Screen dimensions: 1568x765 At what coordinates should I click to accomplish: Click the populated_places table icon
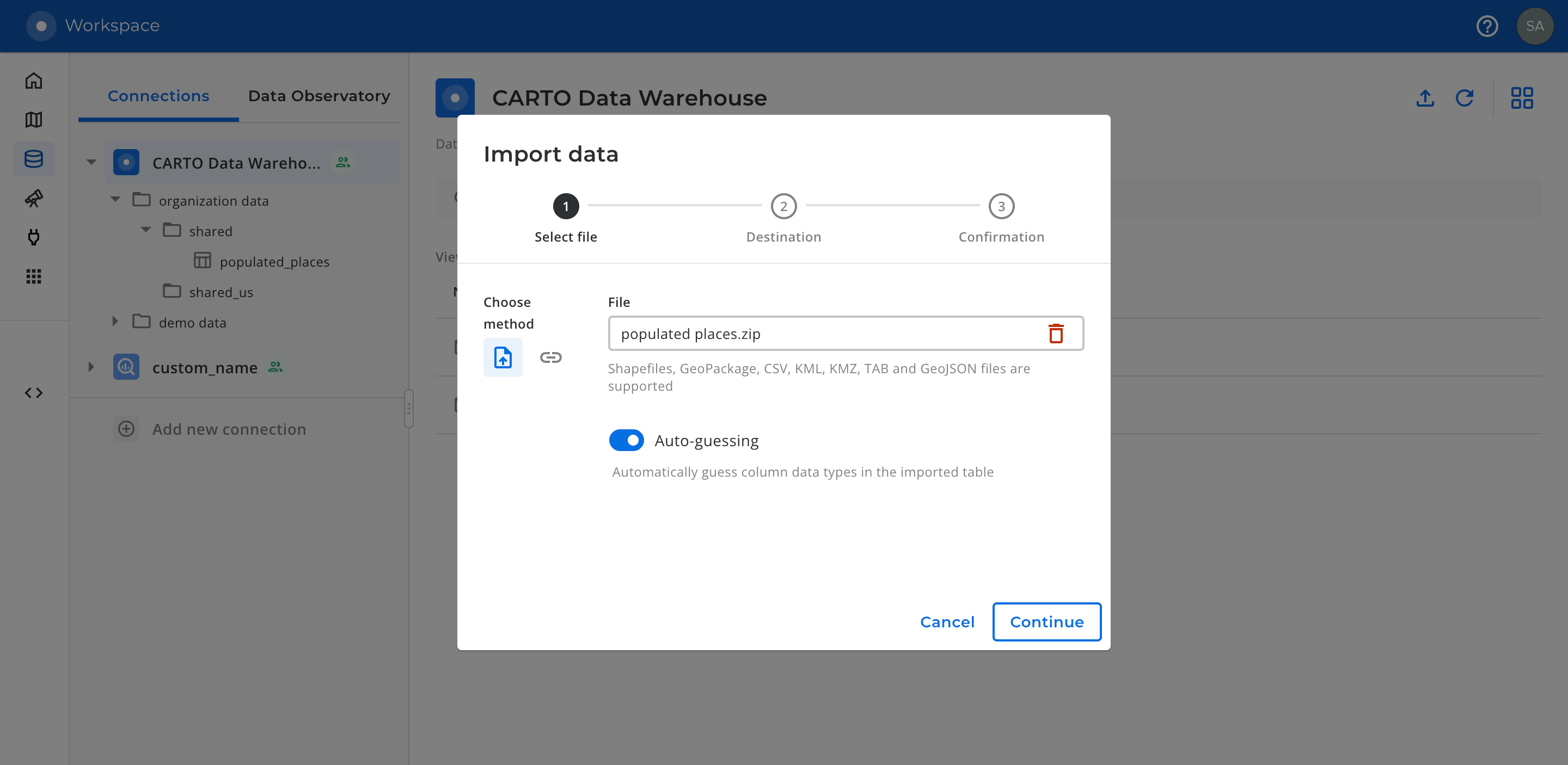[202, 261]
